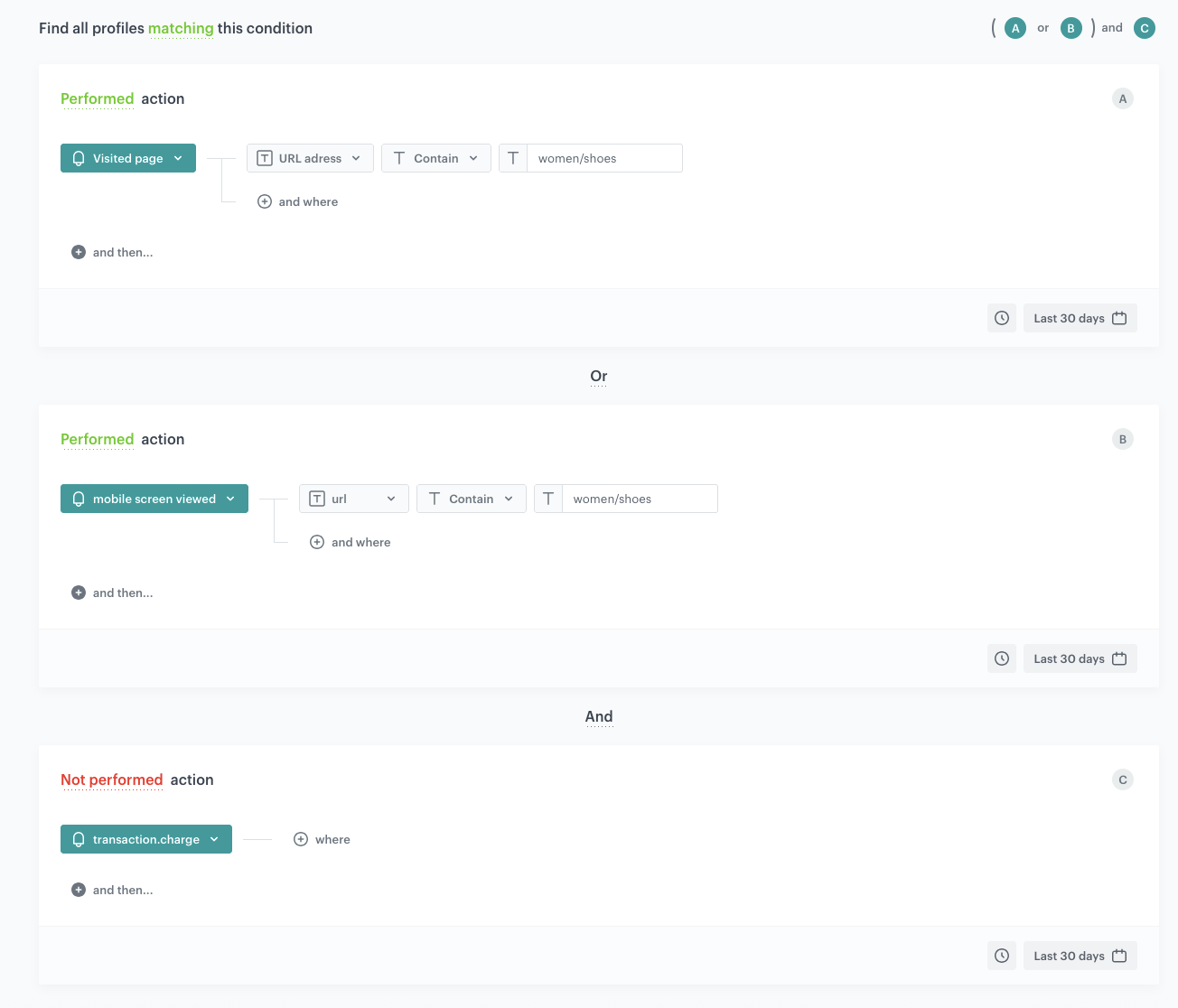Click the "and where" plus icon in condition A
Screen dimensions: 1178x1008
coord(265,201)
